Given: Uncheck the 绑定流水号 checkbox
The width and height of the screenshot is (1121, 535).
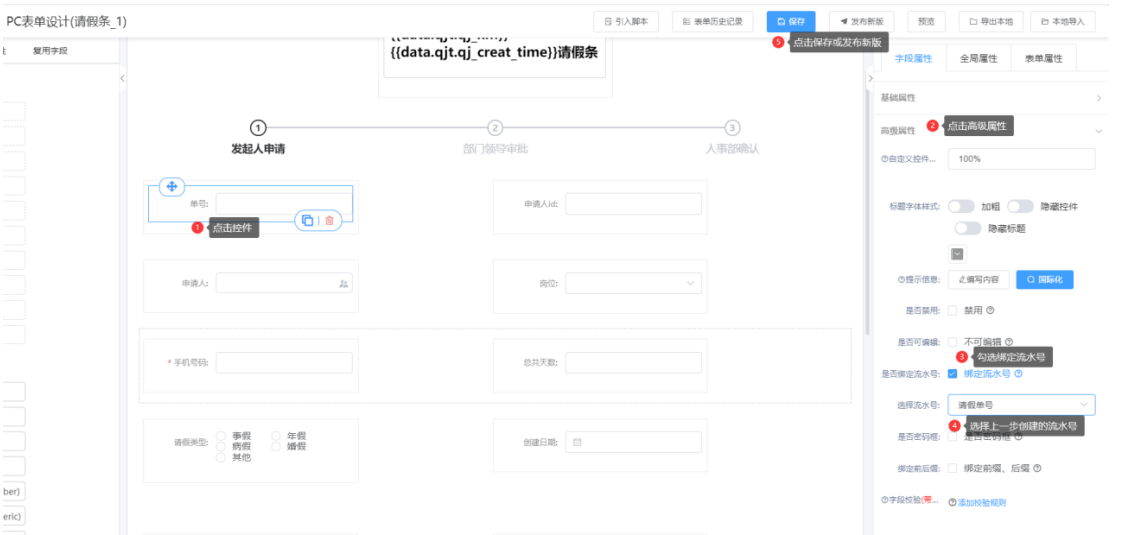Looking at the screenshot, I should (952, 373).
